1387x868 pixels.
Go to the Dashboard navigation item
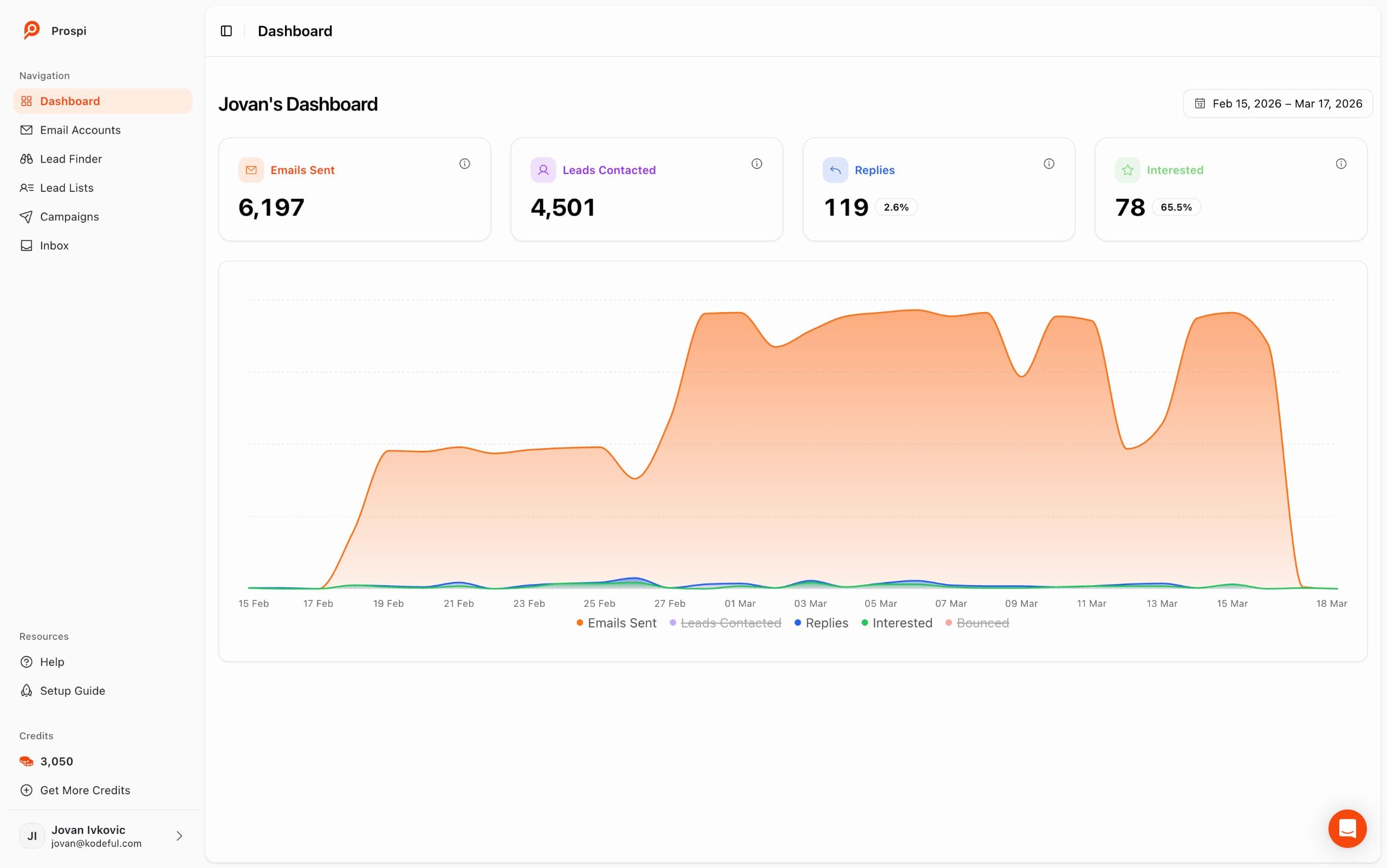[x=70, y=100]
